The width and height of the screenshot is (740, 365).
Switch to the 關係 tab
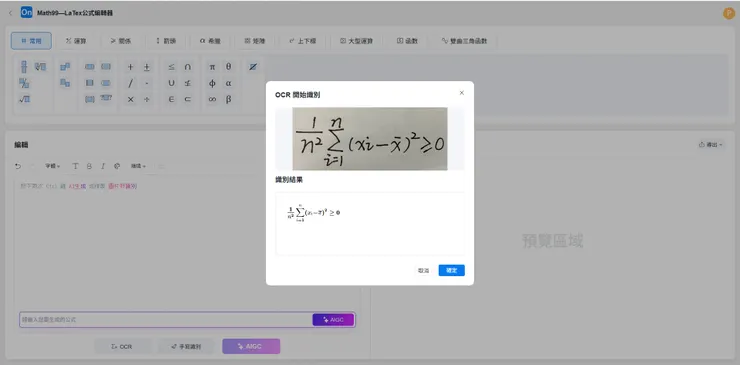pos(121,41)
